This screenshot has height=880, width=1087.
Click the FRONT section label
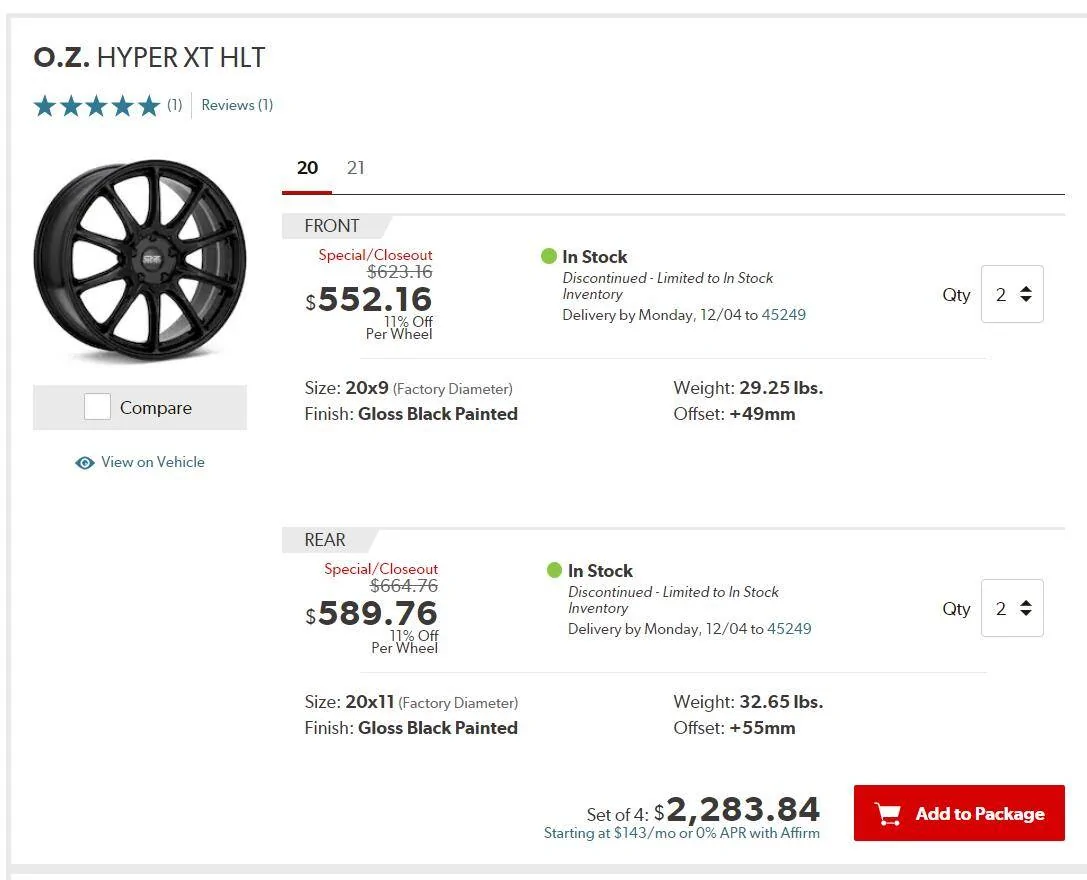331,226
